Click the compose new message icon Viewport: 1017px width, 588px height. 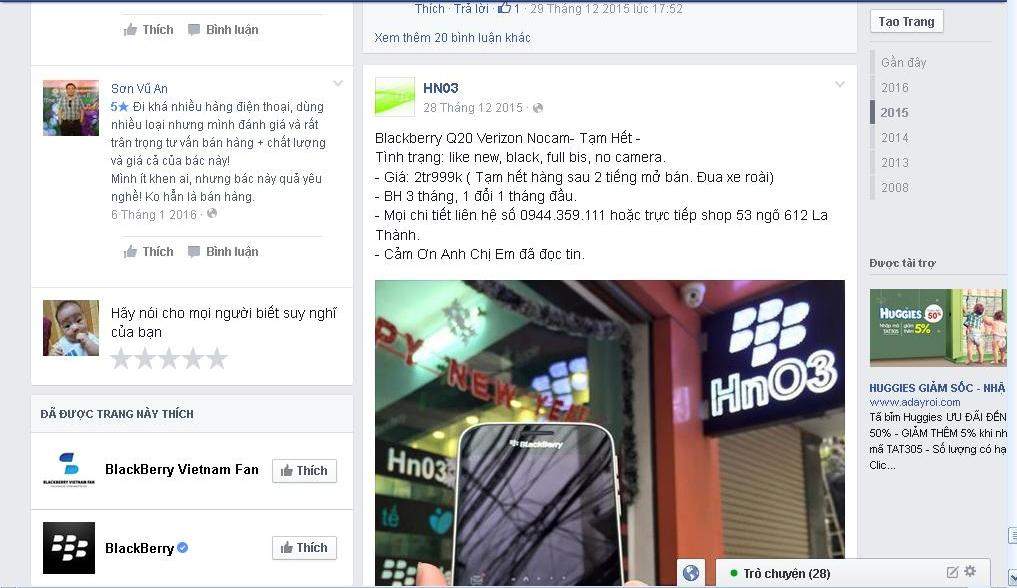[x=952, y=572]
